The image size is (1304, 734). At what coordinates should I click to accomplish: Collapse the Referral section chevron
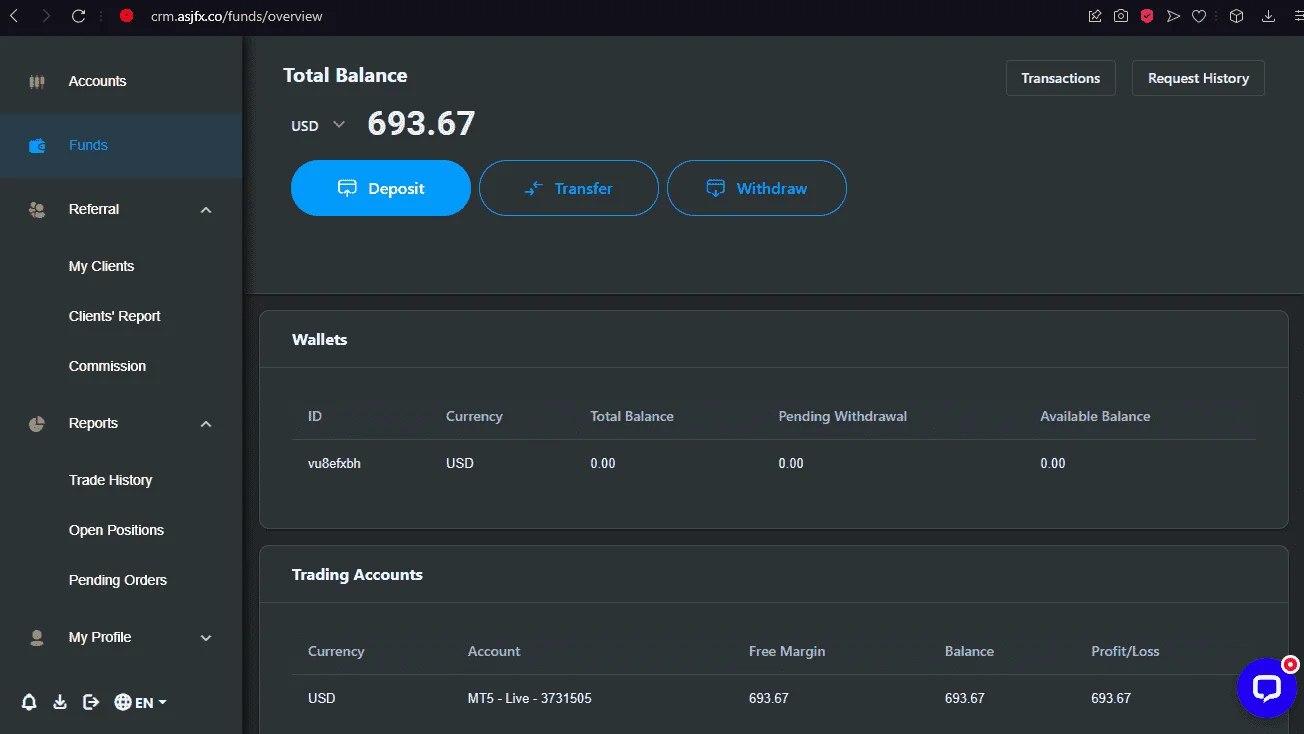206,210
